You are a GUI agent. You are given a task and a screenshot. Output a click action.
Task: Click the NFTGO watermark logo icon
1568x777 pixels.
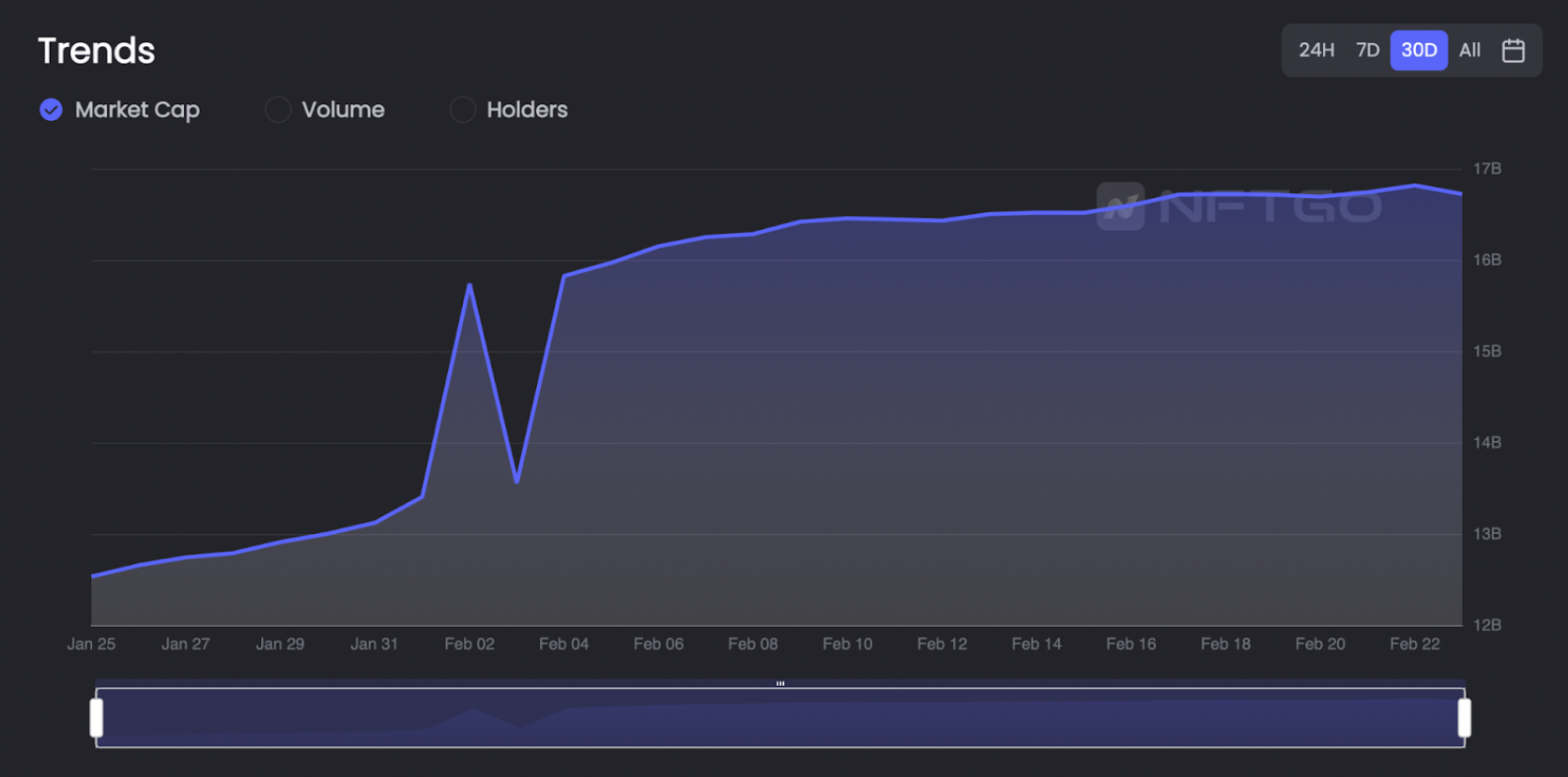(x=1120, y=206)
